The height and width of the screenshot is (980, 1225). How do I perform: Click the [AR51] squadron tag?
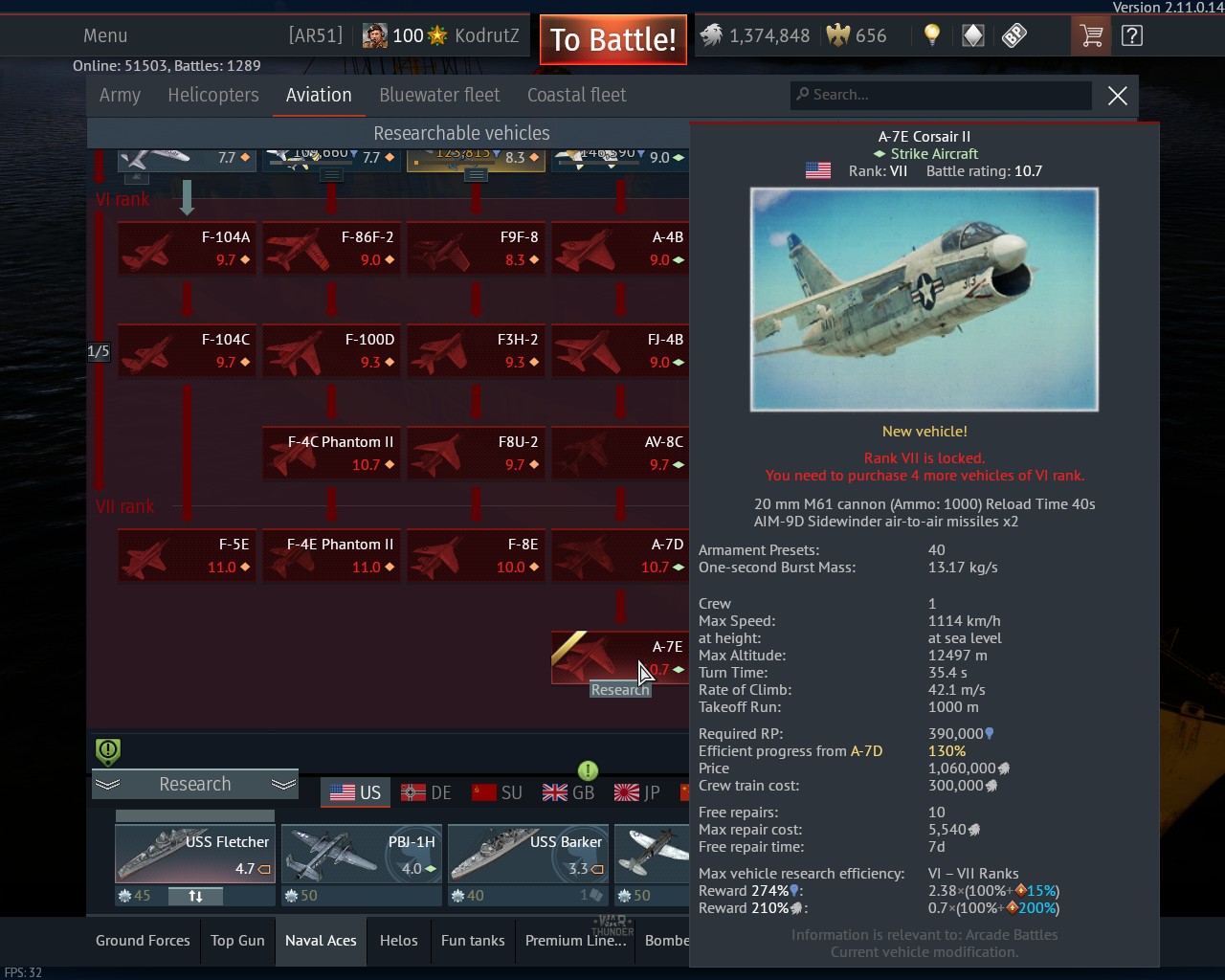point(315,35)
